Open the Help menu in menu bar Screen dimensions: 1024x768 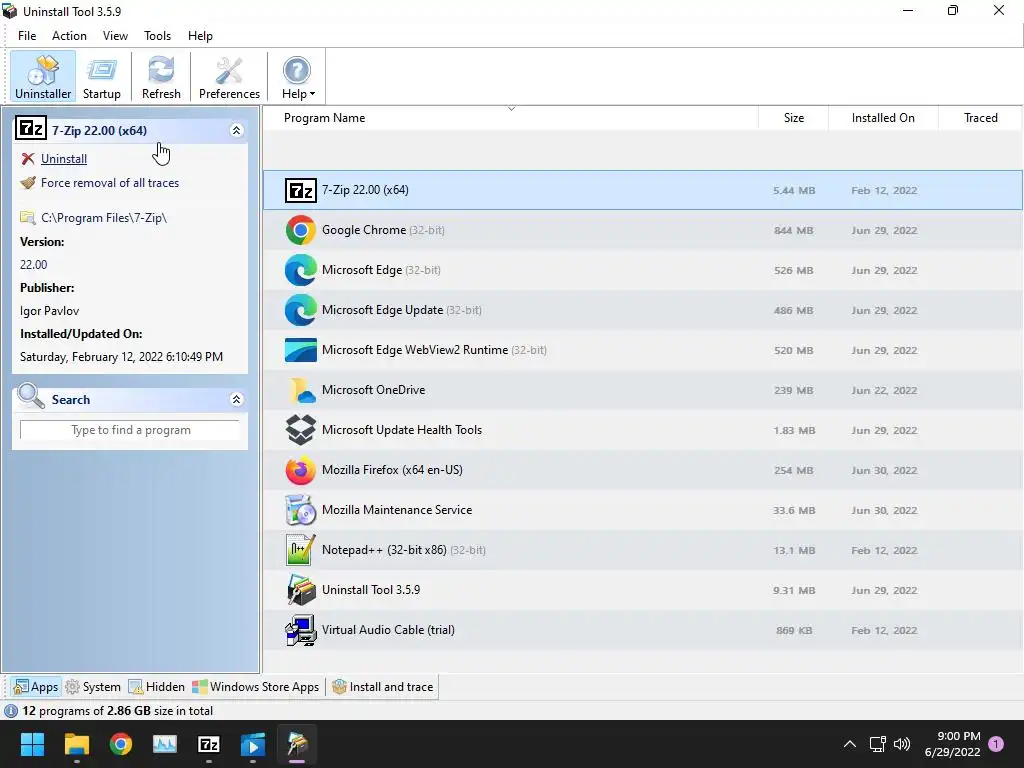coord(200,36)
